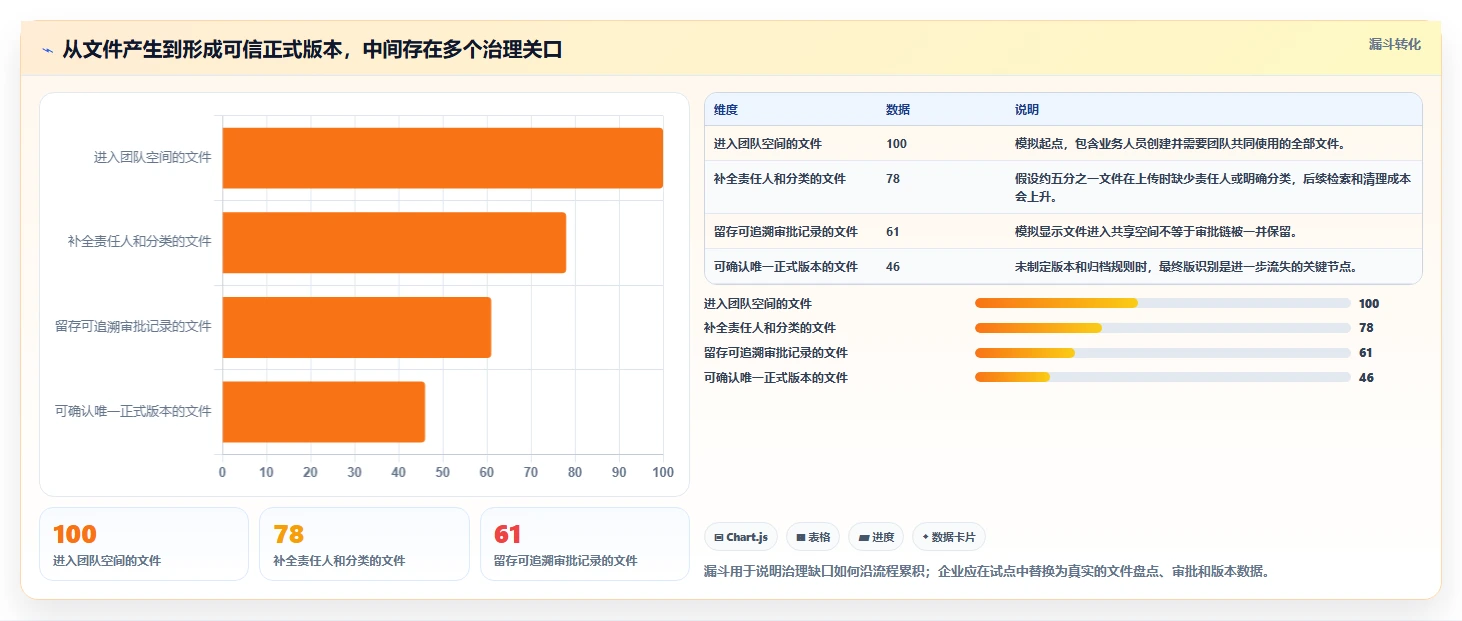Click the 进度 chip icon
Image resolution: width=1462 pixels, height=621 pixels.
point(864,538)
